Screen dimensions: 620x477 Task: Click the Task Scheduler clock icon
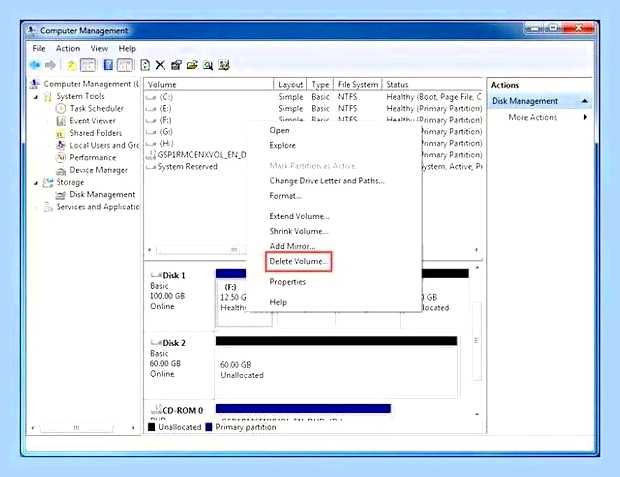click(x=61, y=108)
